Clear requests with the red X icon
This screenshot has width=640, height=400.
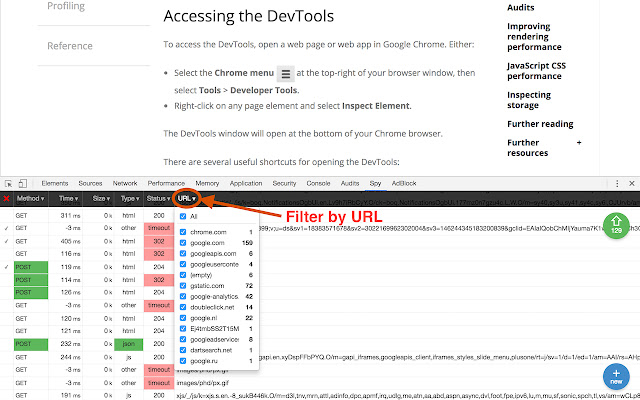6,199
